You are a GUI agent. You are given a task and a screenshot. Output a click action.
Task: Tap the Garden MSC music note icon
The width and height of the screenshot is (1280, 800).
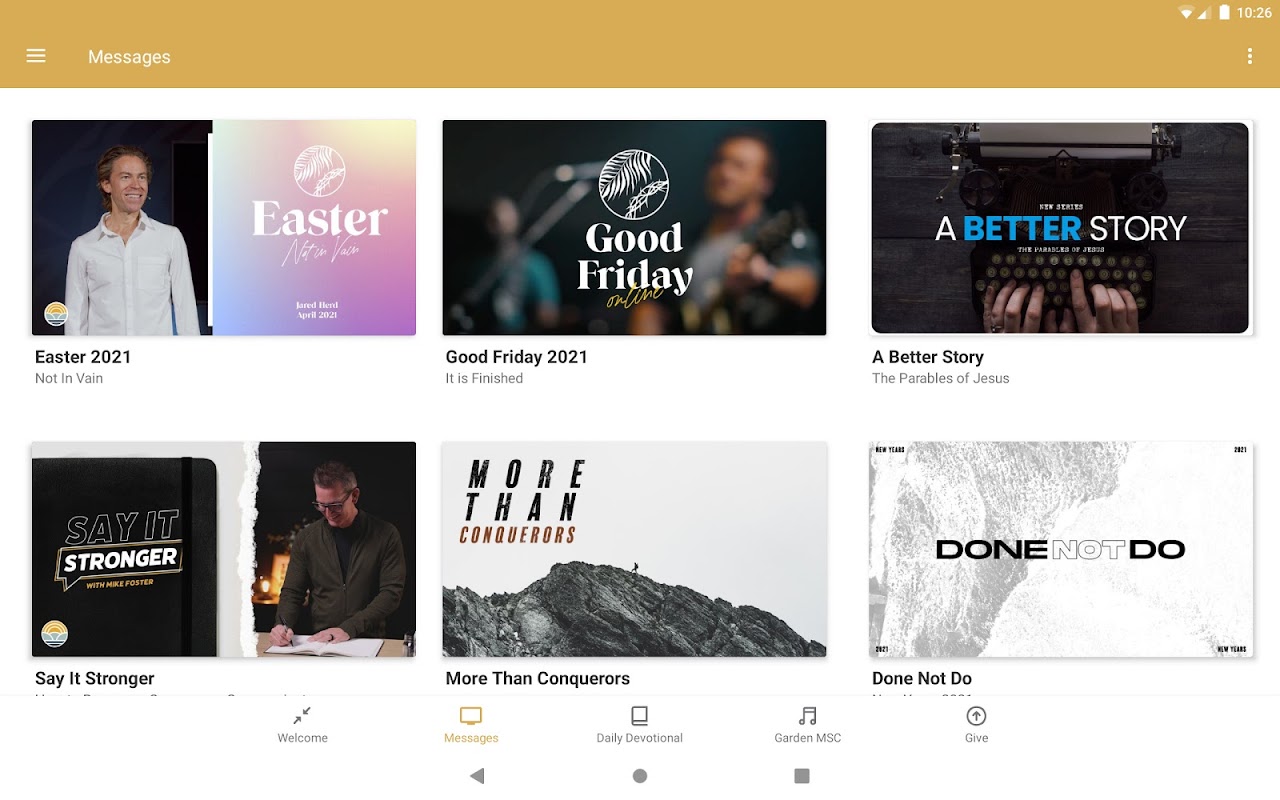tap(808, 716)
